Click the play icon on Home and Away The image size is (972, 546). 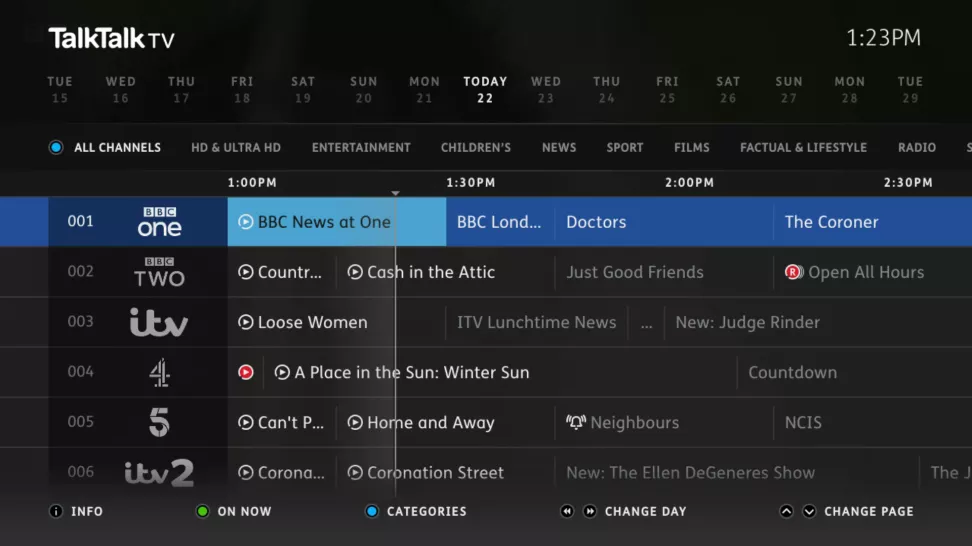click(x=355, y=423)
